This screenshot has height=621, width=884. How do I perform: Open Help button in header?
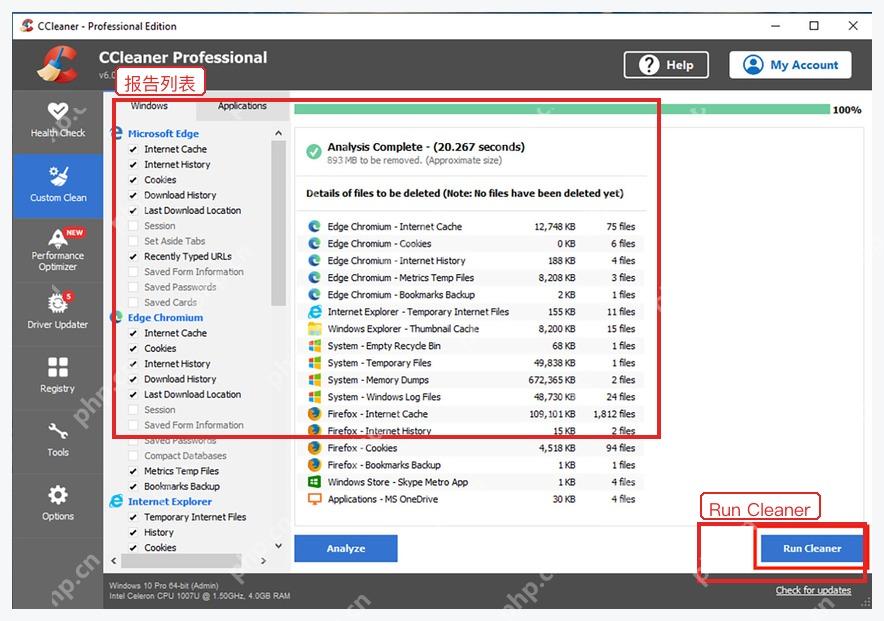point(666,65)
